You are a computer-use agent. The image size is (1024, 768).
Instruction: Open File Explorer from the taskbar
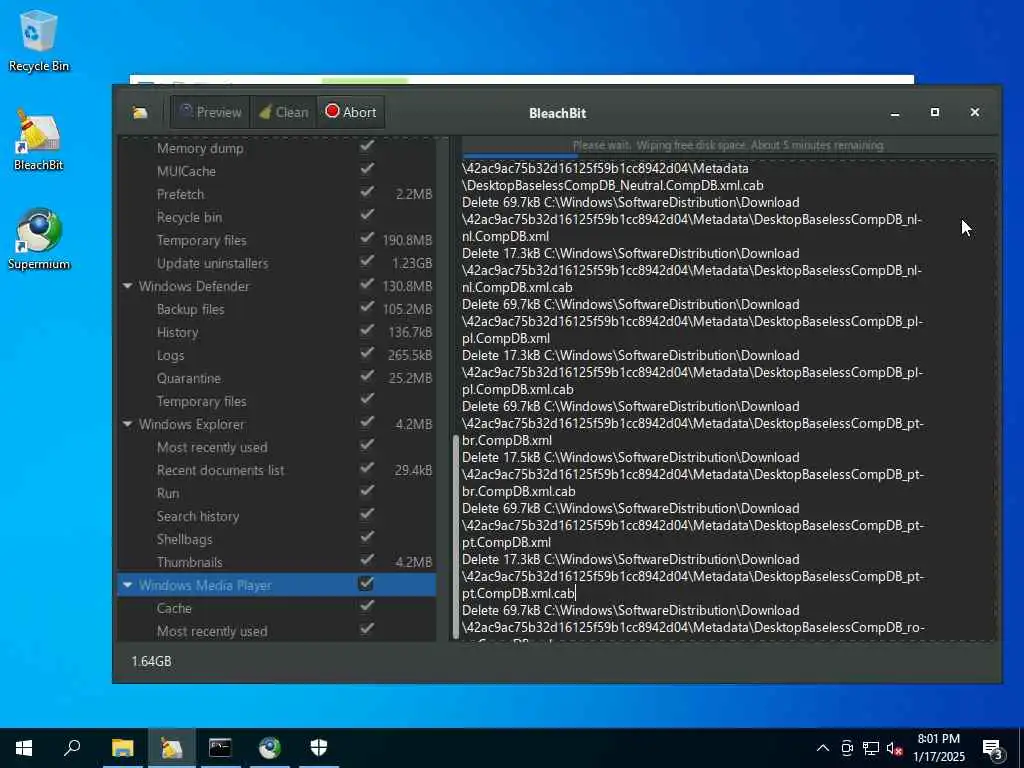point(122,748)
